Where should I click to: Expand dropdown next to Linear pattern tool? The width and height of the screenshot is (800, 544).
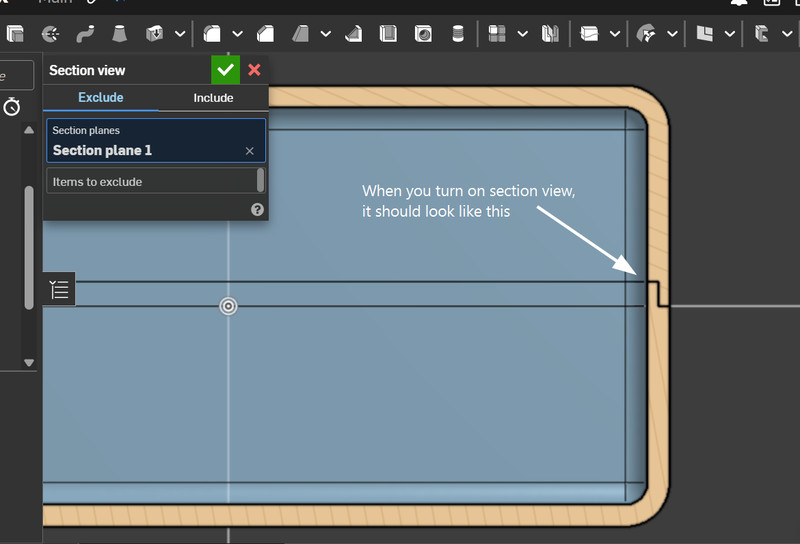(522, 34)
